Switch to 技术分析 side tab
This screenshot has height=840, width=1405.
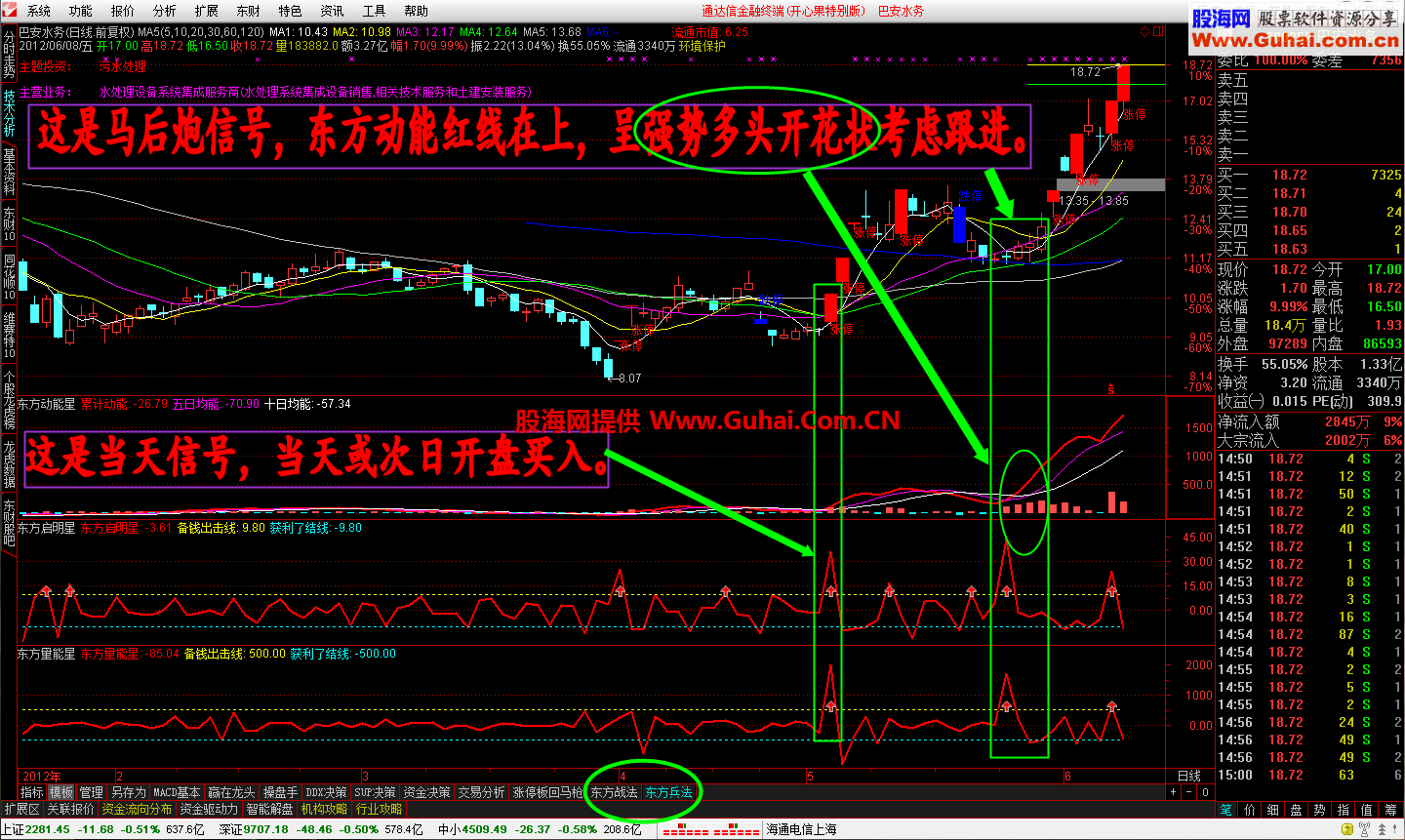pos(9,113)
